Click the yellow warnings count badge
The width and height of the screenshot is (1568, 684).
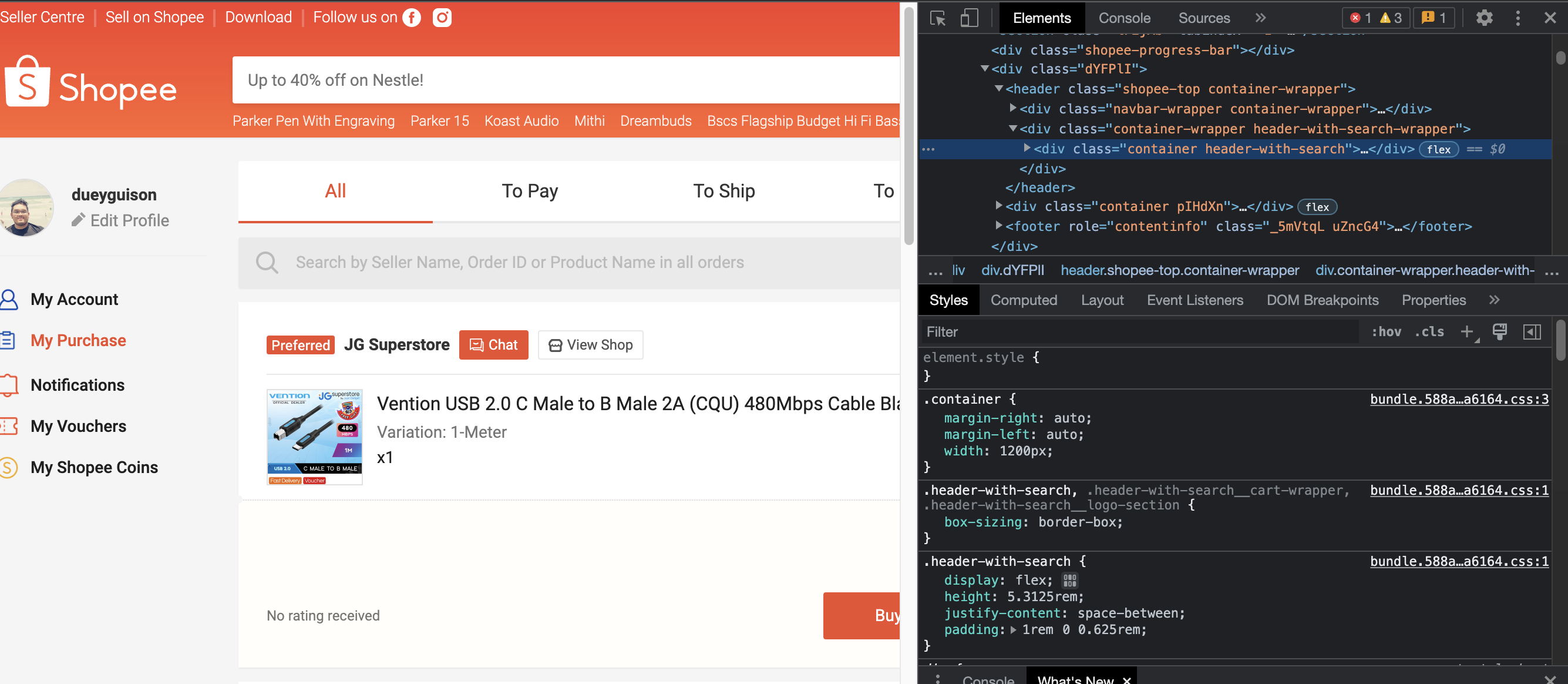pos(1391,18)
